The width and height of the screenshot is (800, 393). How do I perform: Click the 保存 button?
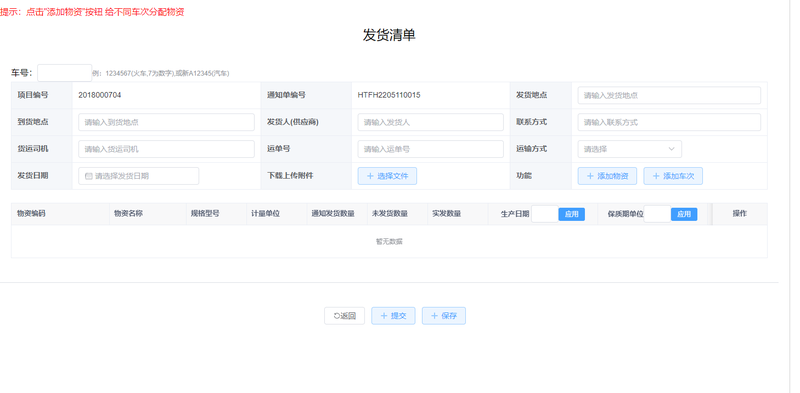point(444,316)
